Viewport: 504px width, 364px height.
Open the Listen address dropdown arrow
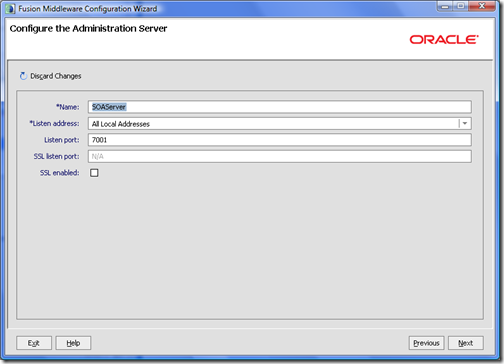pos(465,124)
